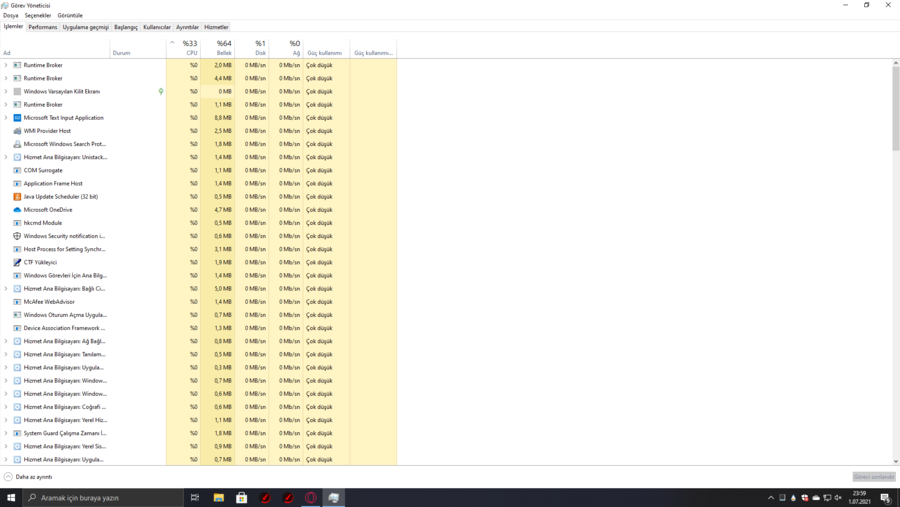This screenshot has width=900, height=507.
Task: Sort processes by the Bellek column
Action: 219,48
